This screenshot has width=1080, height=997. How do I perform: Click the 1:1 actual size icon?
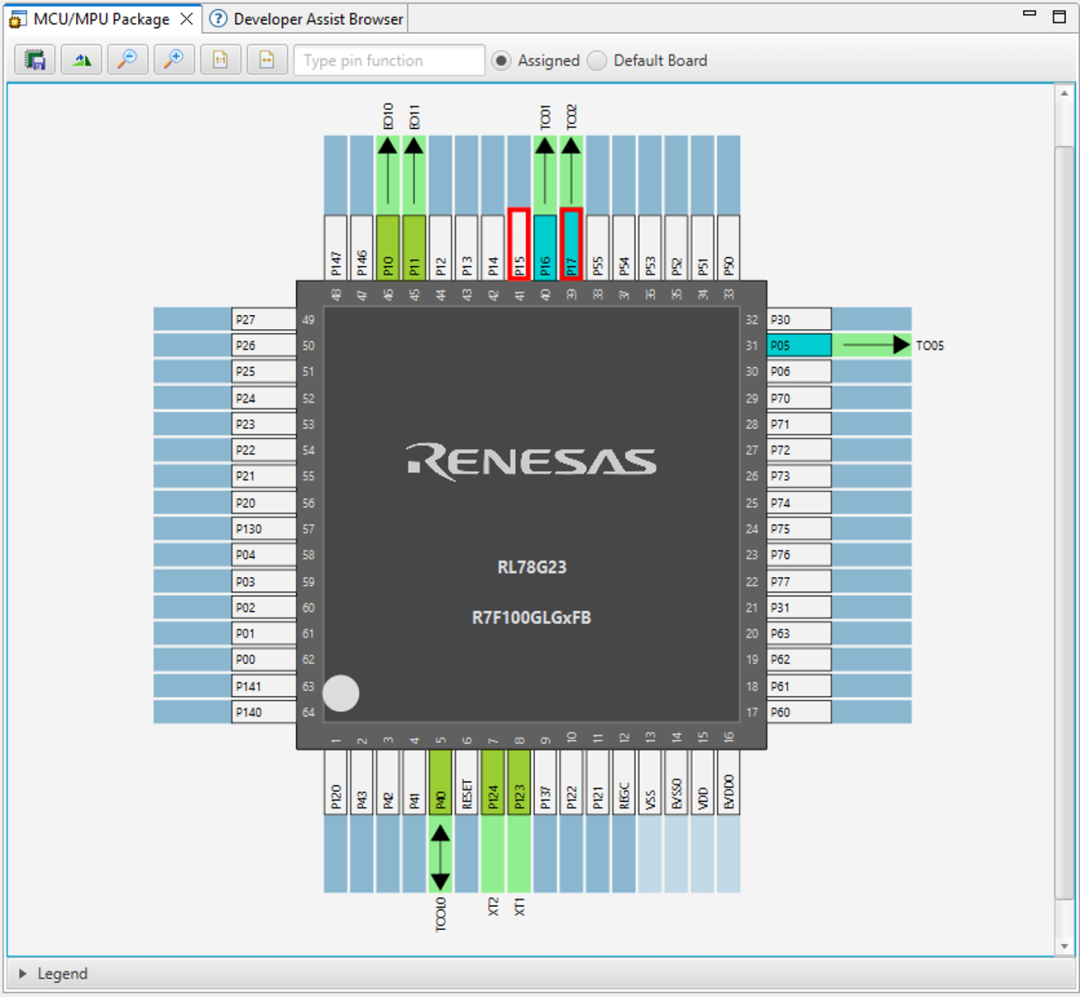(220, 60)
